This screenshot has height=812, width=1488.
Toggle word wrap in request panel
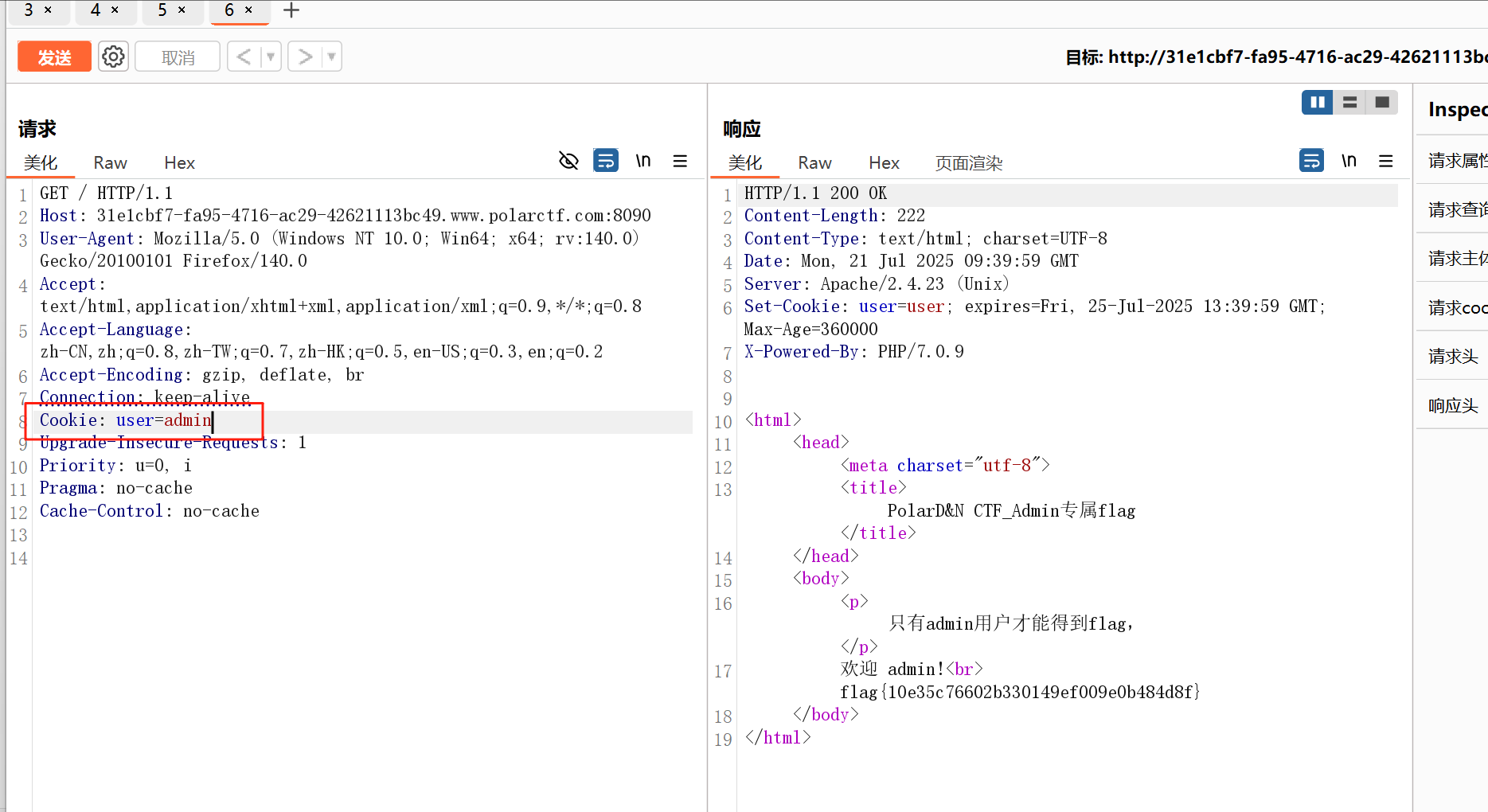[606, 161]
